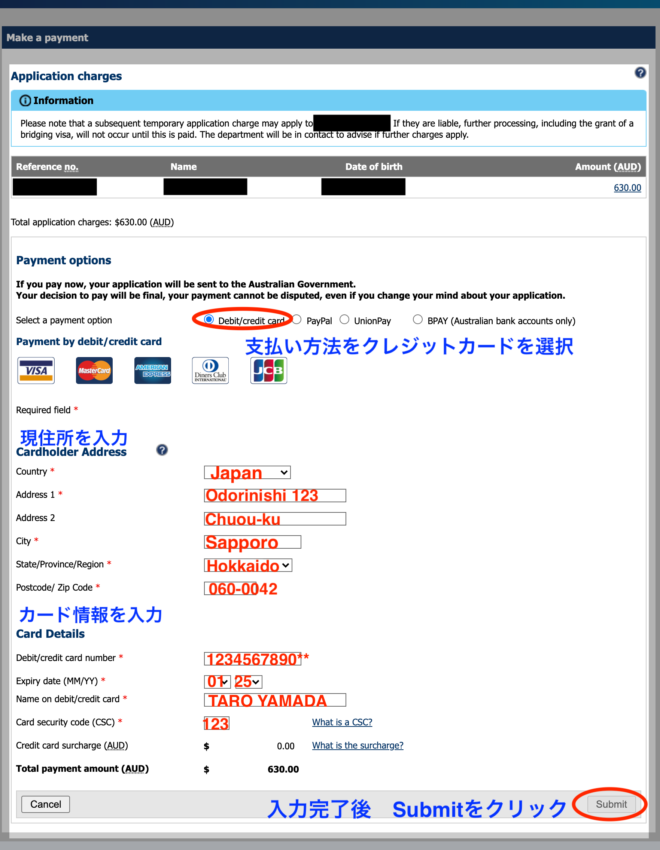Open the 'What is a CSC?' link
660x850 pixels.
342,722
